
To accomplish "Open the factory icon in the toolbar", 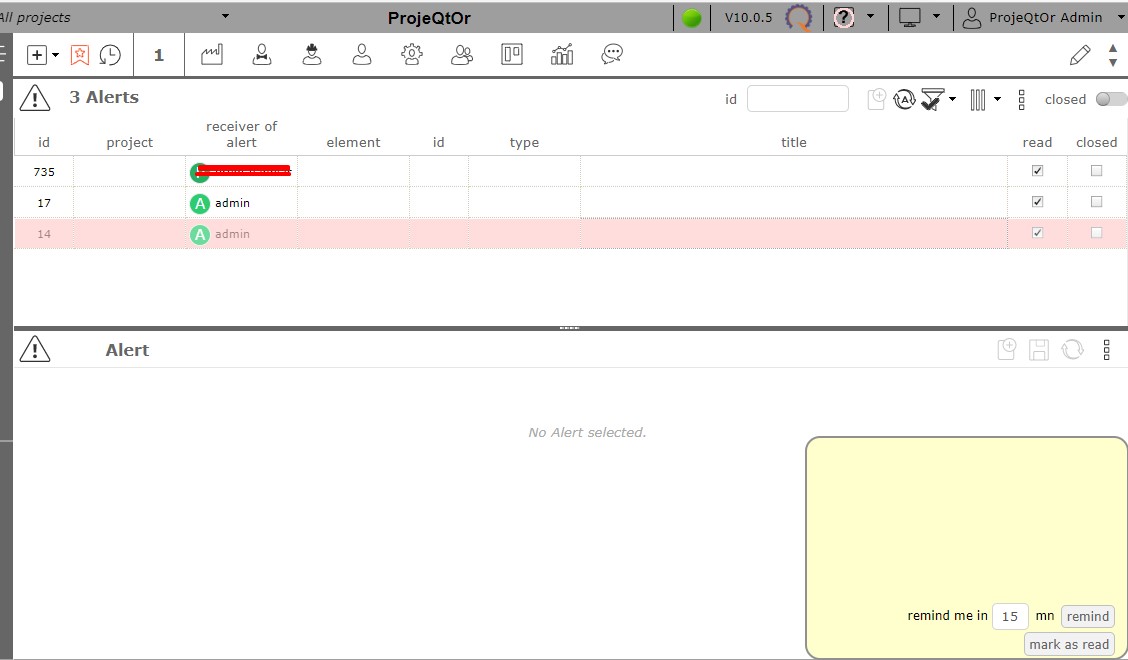I will pyautogui.click(x=212, y=54).
